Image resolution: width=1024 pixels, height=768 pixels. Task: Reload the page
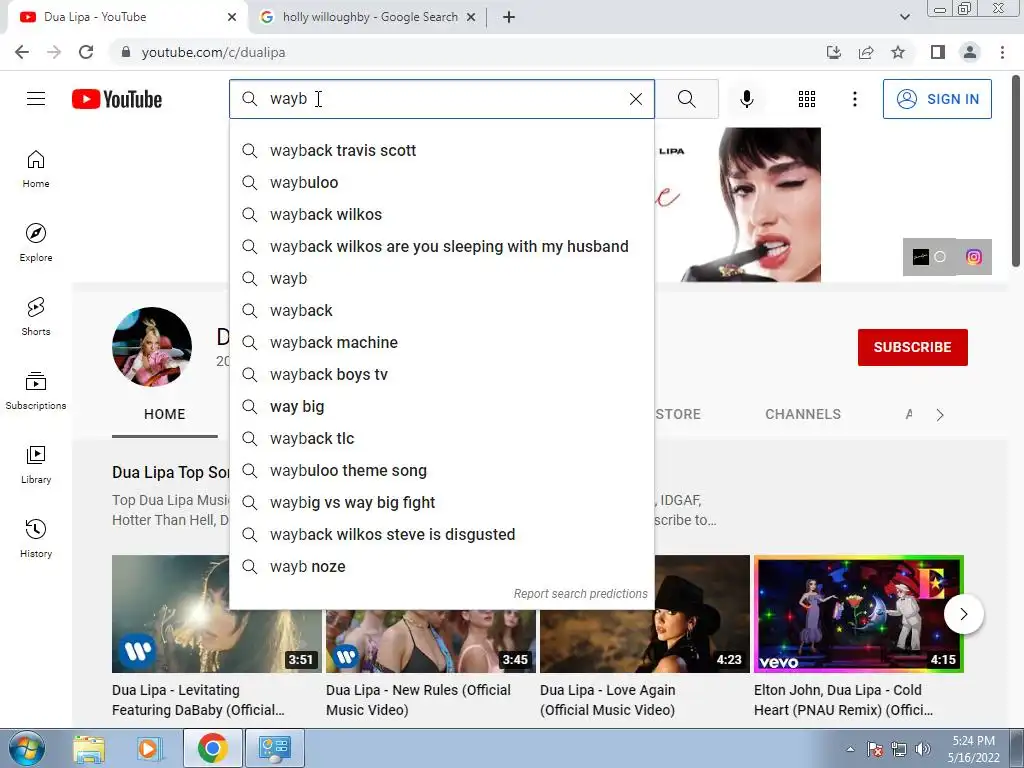pos(86,52)
